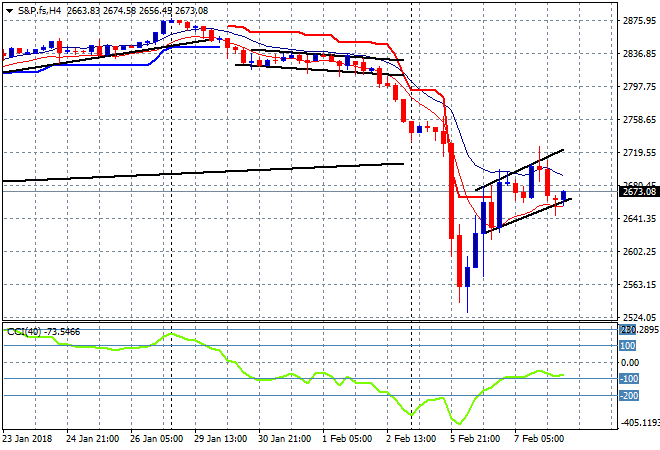The image size is (660, 450).
Task: Click the CCI 100 level label
Action: pos(628,346)
